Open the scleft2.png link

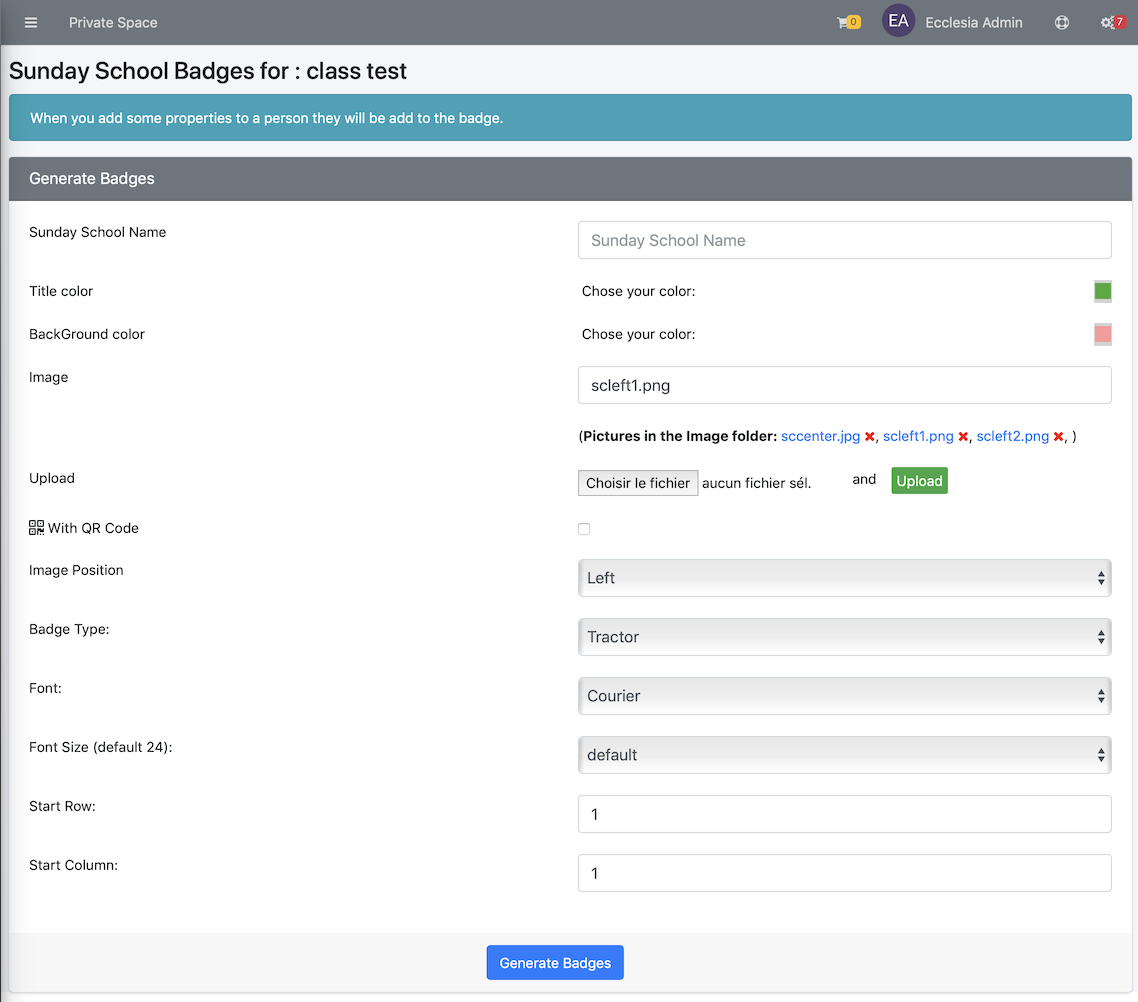coord(1012,436)
